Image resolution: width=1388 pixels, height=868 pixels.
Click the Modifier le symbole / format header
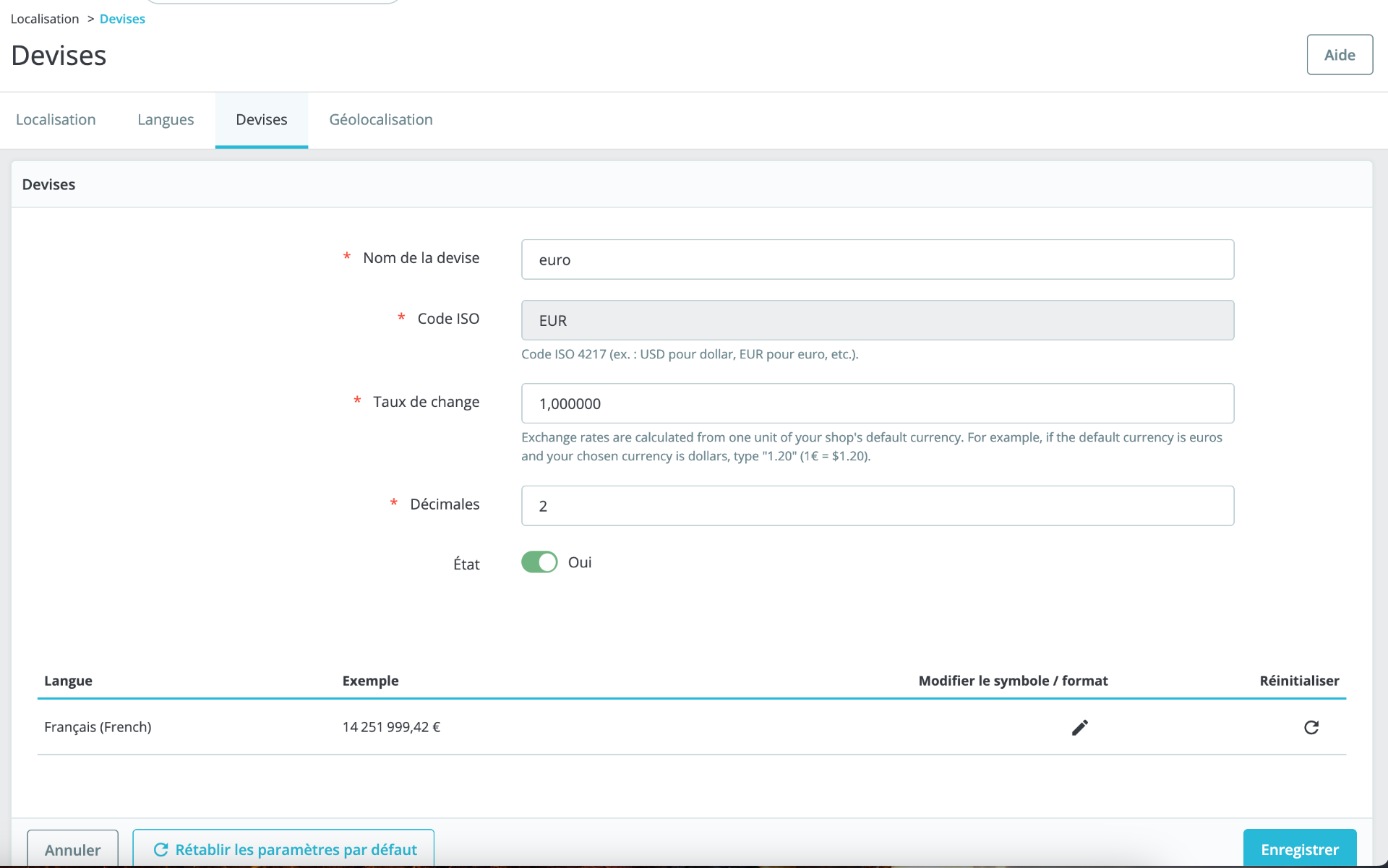1013,681
